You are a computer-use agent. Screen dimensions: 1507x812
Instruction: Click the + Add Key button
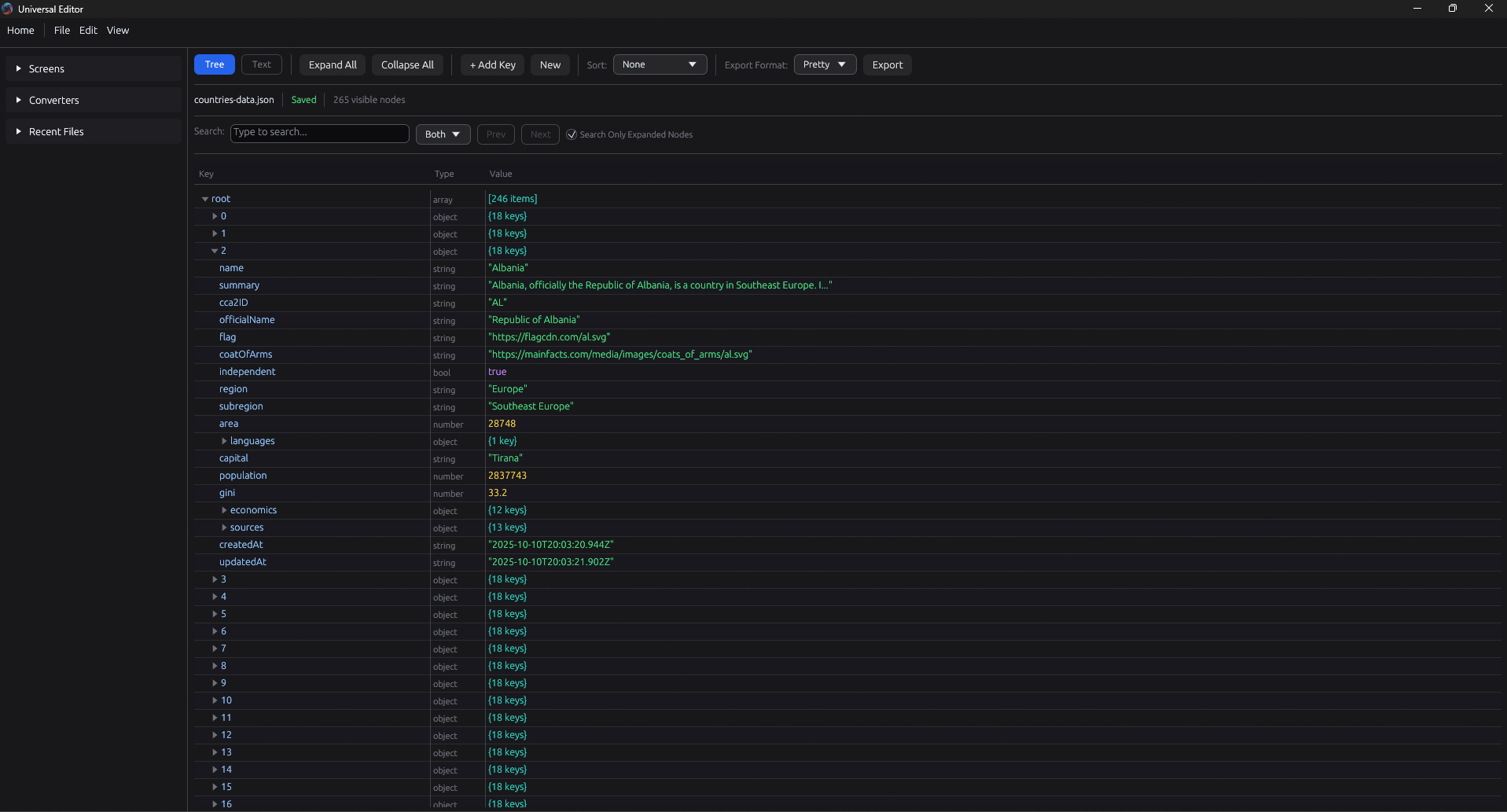click(x=492, y=64)
